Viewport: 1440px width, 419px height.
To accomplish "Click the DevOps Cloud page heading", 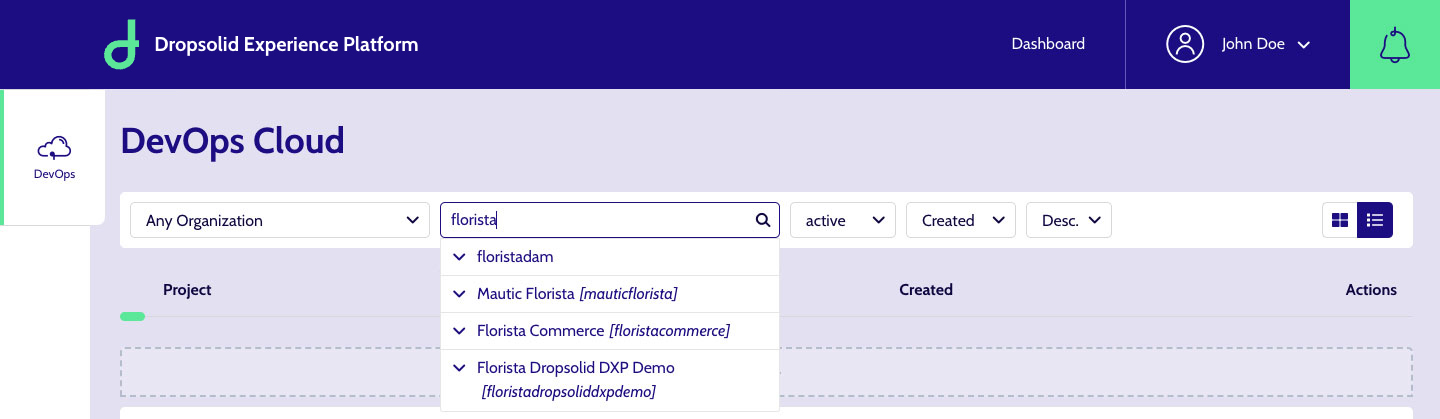I will 232,141.
